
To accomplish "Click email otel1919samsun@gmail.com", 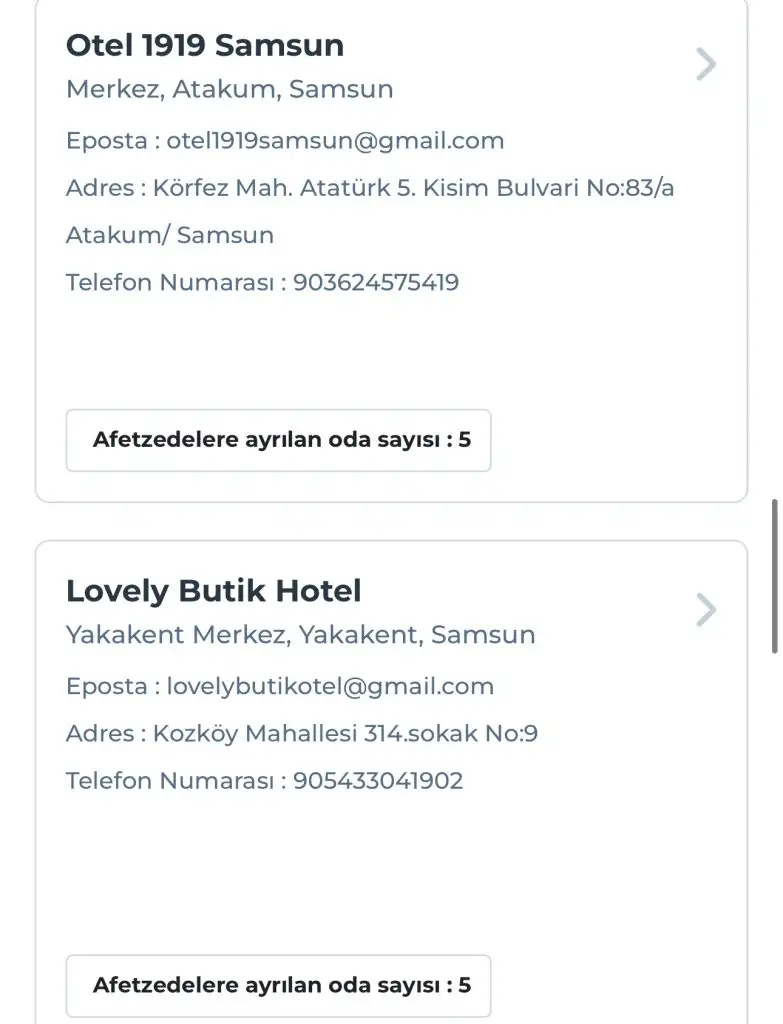I will (335, 141).
